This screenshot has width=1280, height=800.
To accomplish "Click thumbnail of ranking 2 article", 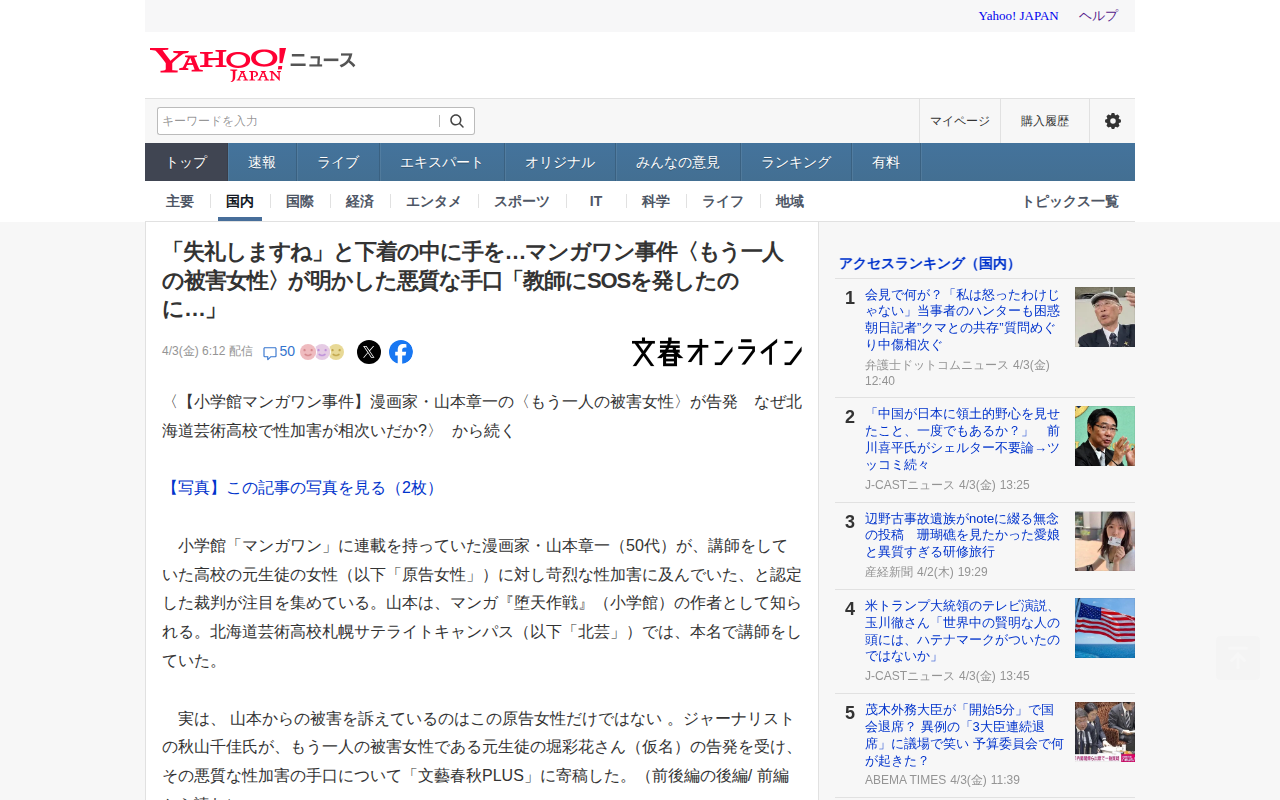I will click(x=1105, y=436).
